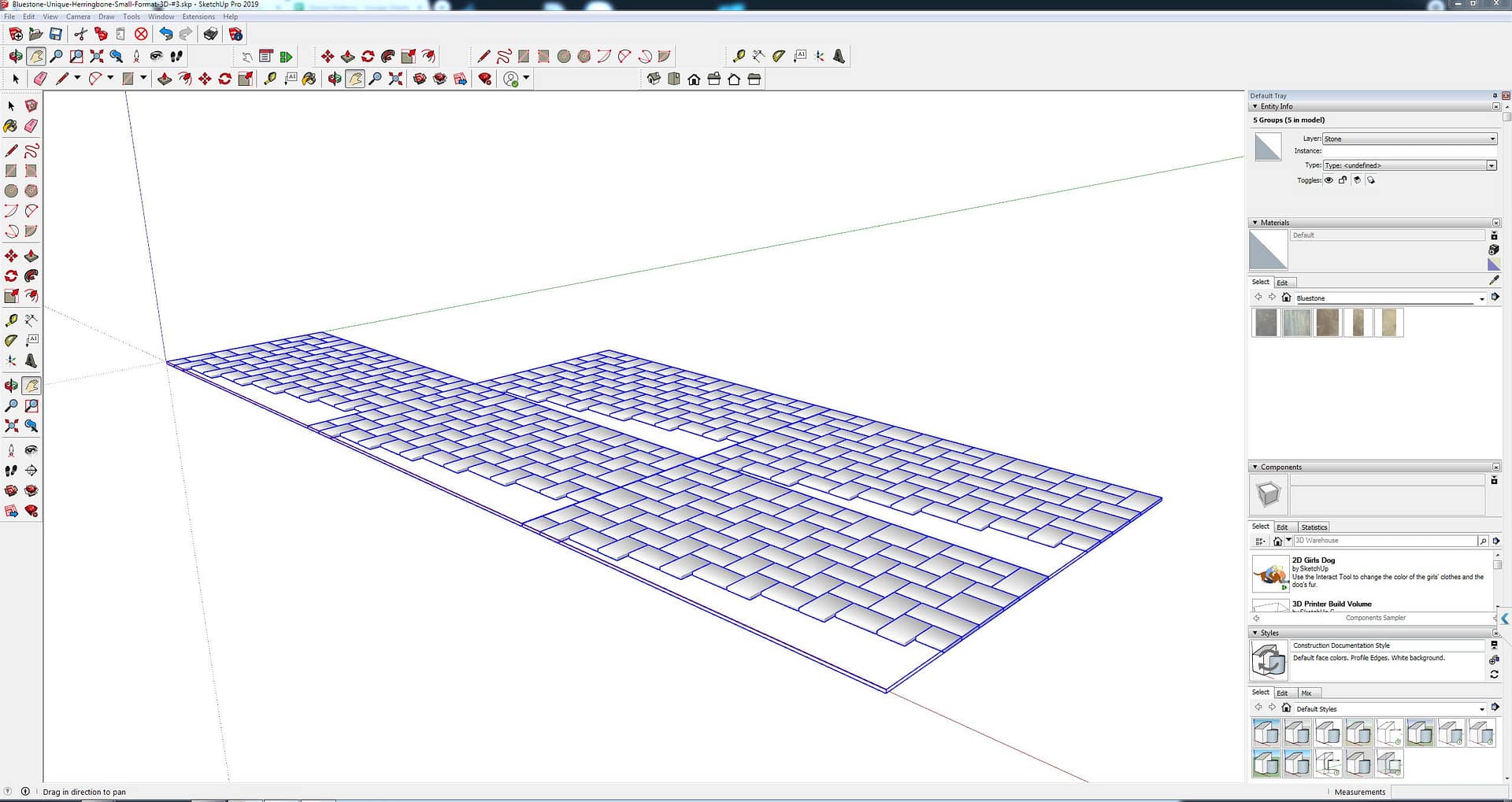Select the Protractor tool in left toolbar
The height and width of the screenshot is (802, 1512).
[11, 341]
